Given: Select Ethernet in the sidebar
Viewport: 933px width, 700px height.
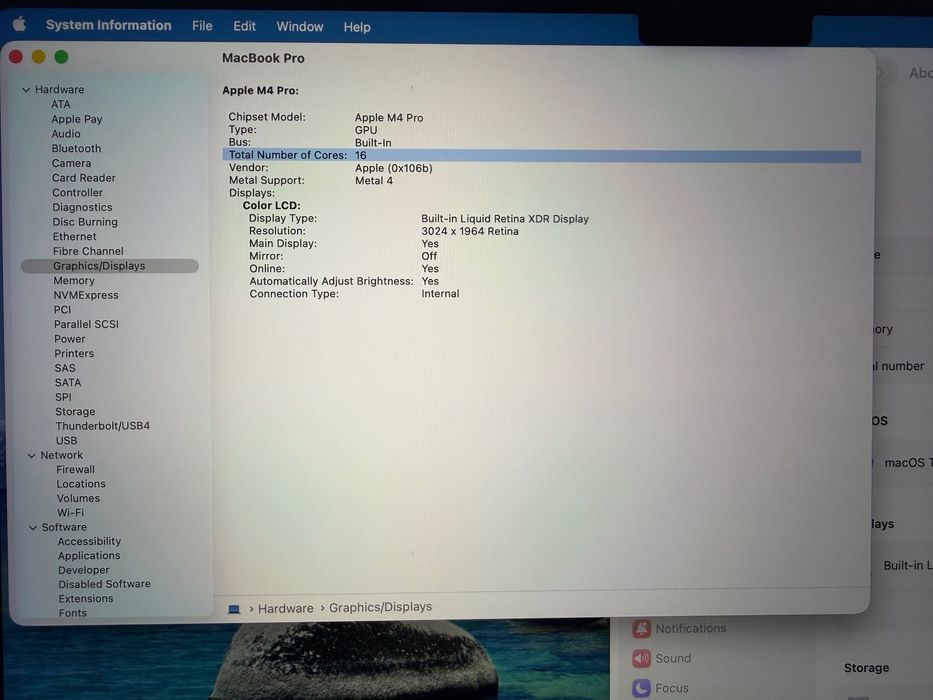Looking at the screenshot, I should 74,237.
